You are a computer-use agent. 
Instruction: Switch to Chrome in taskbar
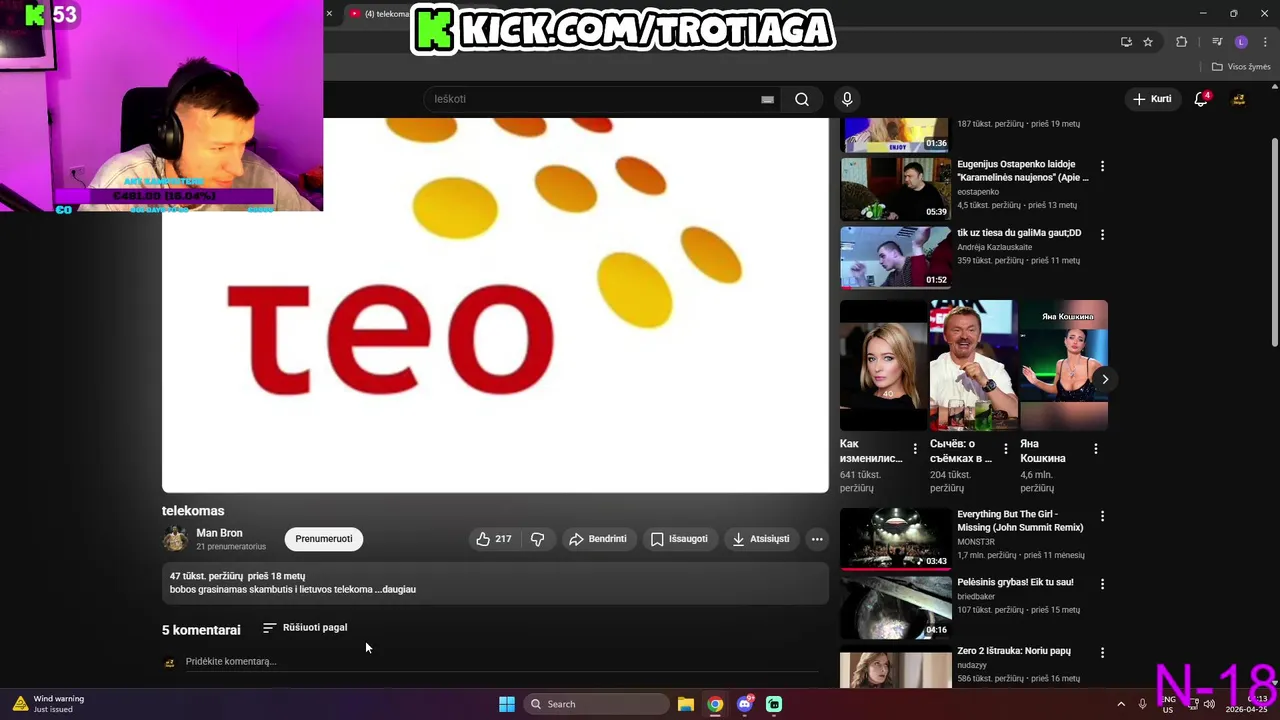click(x=715, y=704)
